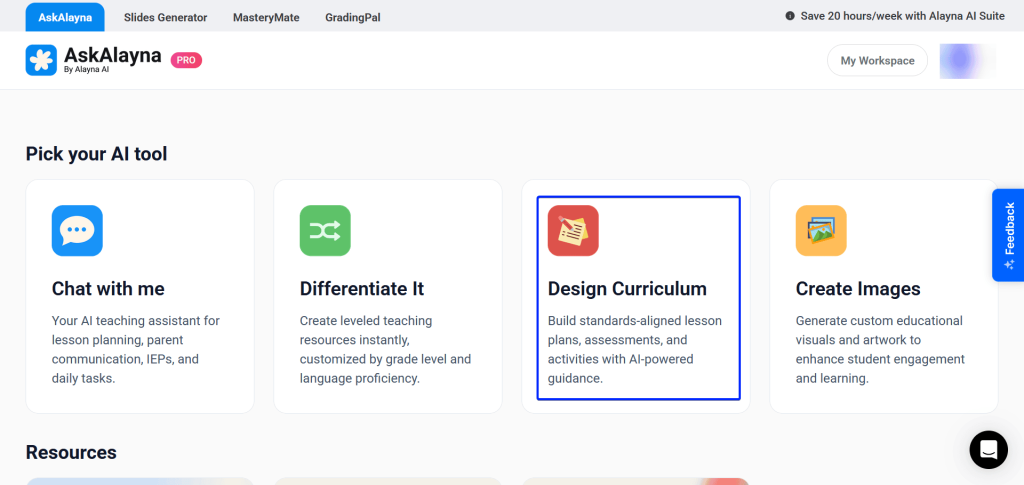Click the AskAlayna flower logo icon
This screenshot has height=485, width=1024.
click(x=41, y=60)
